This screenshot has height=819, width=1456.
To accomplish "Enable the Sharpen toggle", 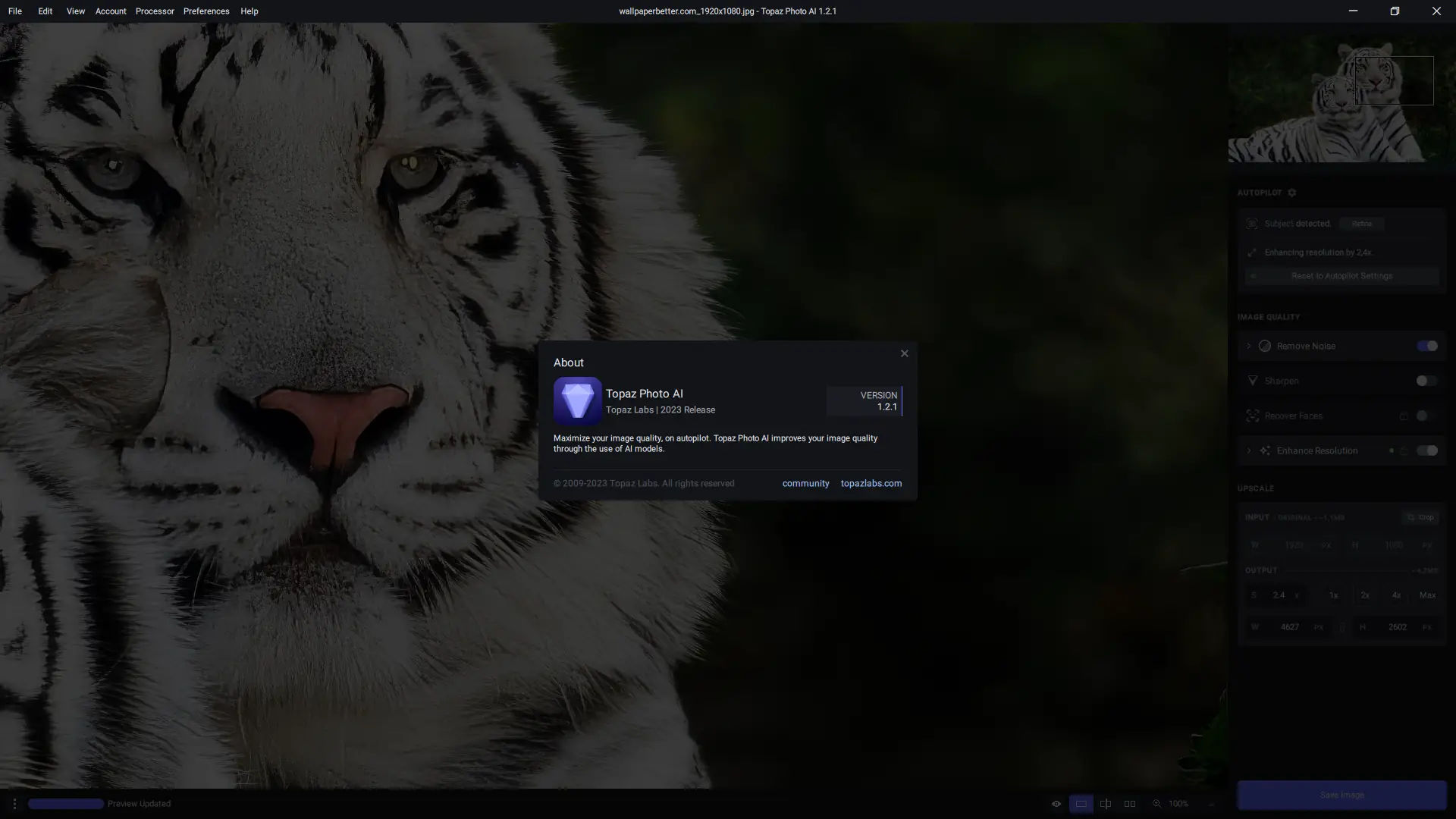I will tap(1426, 381).
